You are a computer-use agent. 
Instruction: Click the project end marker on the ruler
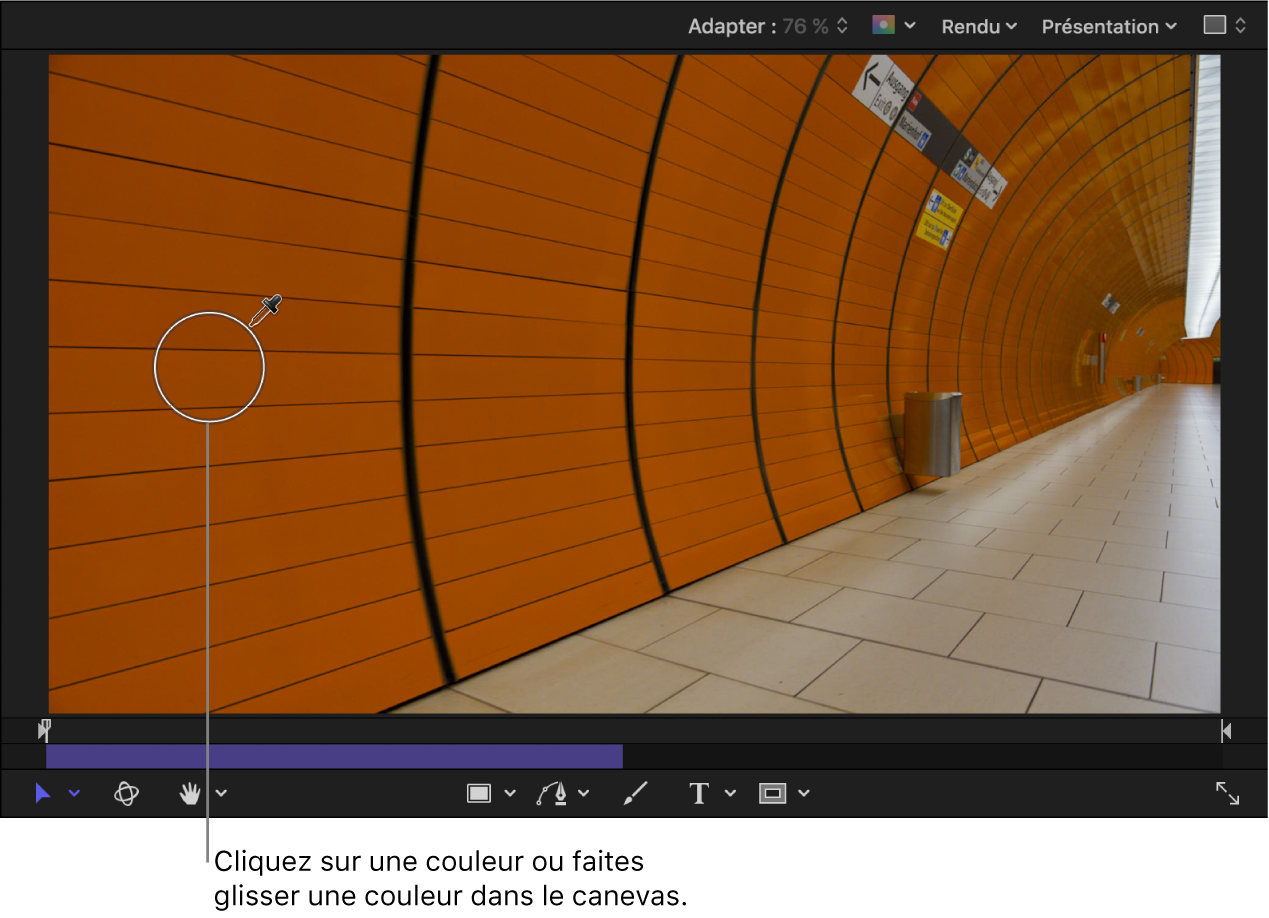[1226, 731]
